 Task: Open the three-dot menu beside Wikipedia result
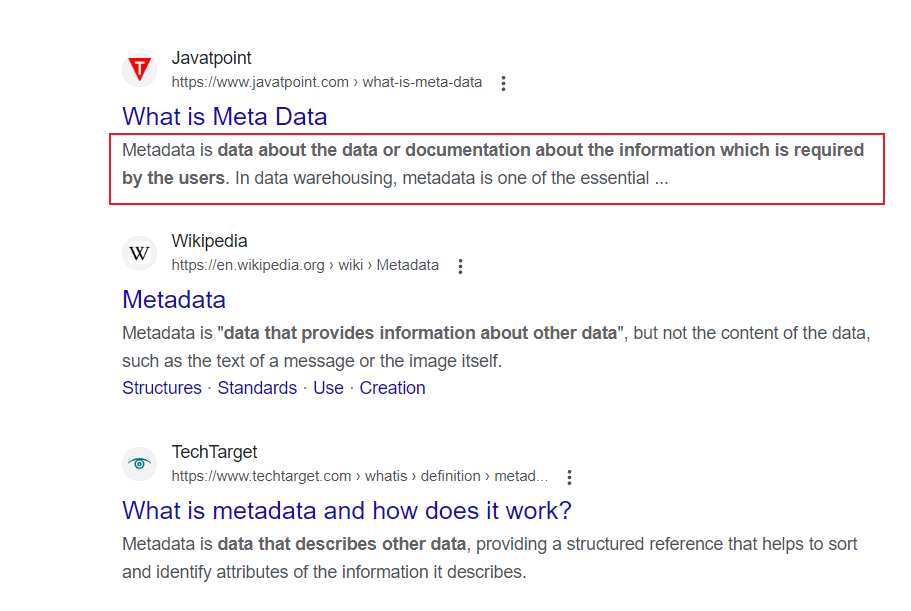click(x=460, y=266)
